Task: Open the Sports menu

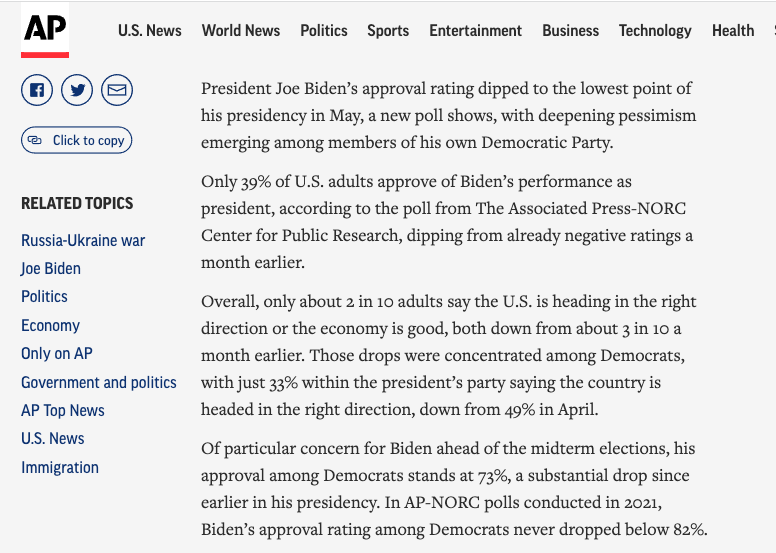Action: click(388, 30)
